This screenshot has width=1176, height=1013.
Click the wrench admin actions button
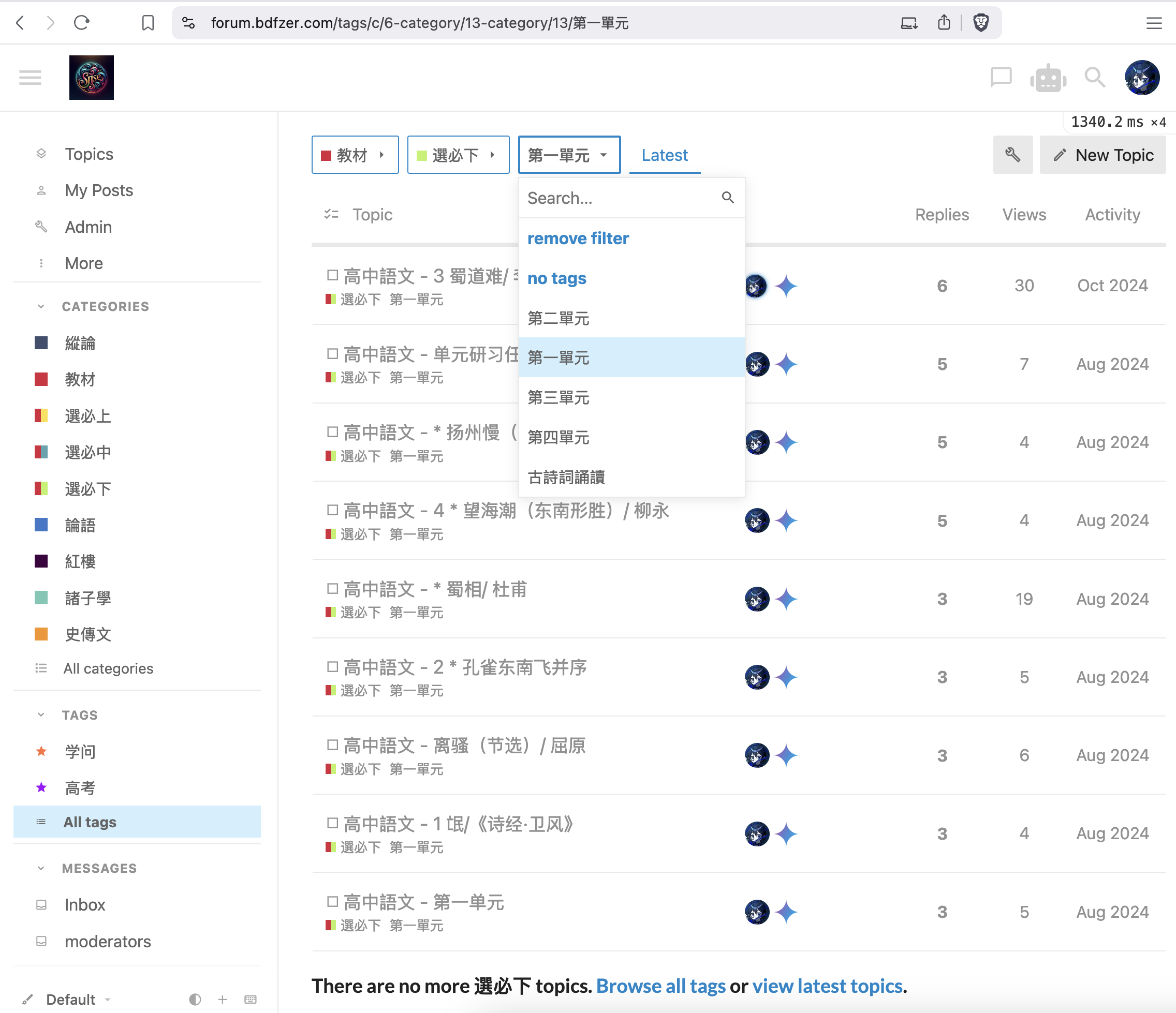point(1012,155)
